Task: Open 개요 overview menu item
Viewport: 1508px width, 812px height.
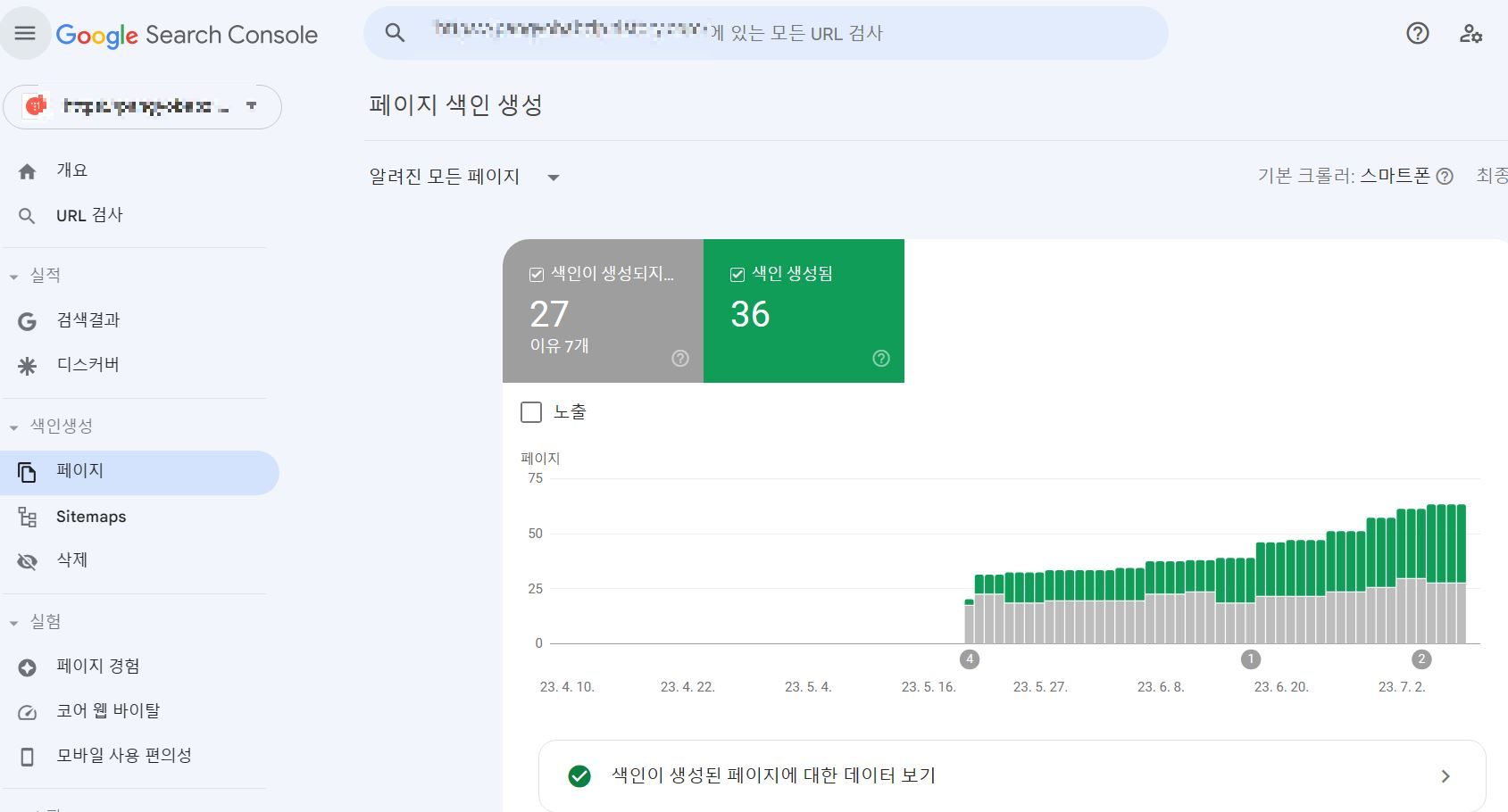Action: coord(139,170)
